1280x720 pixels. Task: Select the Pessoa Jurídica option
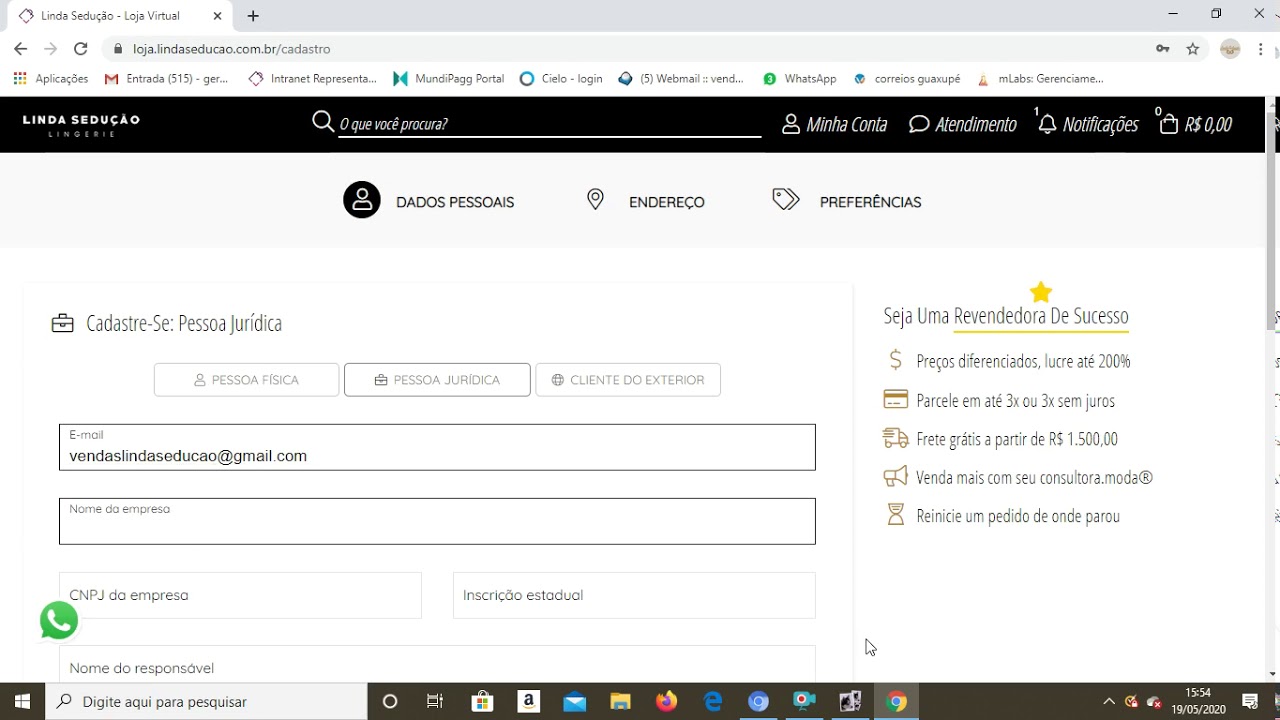coord(437,380)
